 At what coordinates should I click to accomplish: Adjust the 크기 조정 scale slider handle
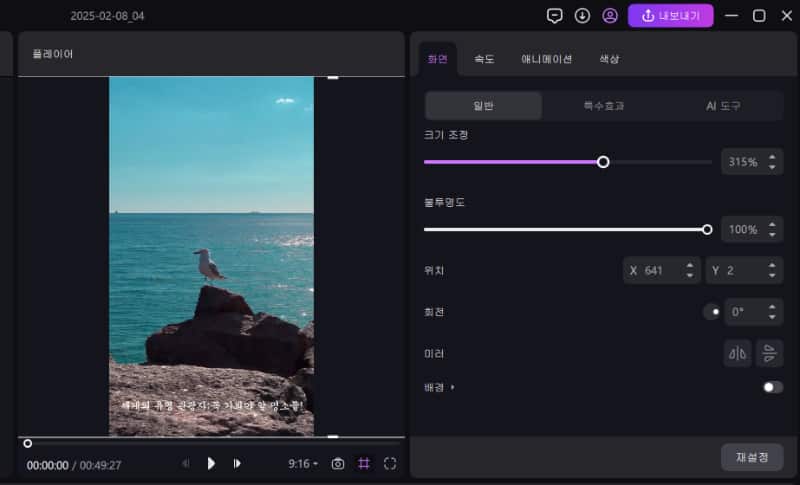(x=603, y=162)
